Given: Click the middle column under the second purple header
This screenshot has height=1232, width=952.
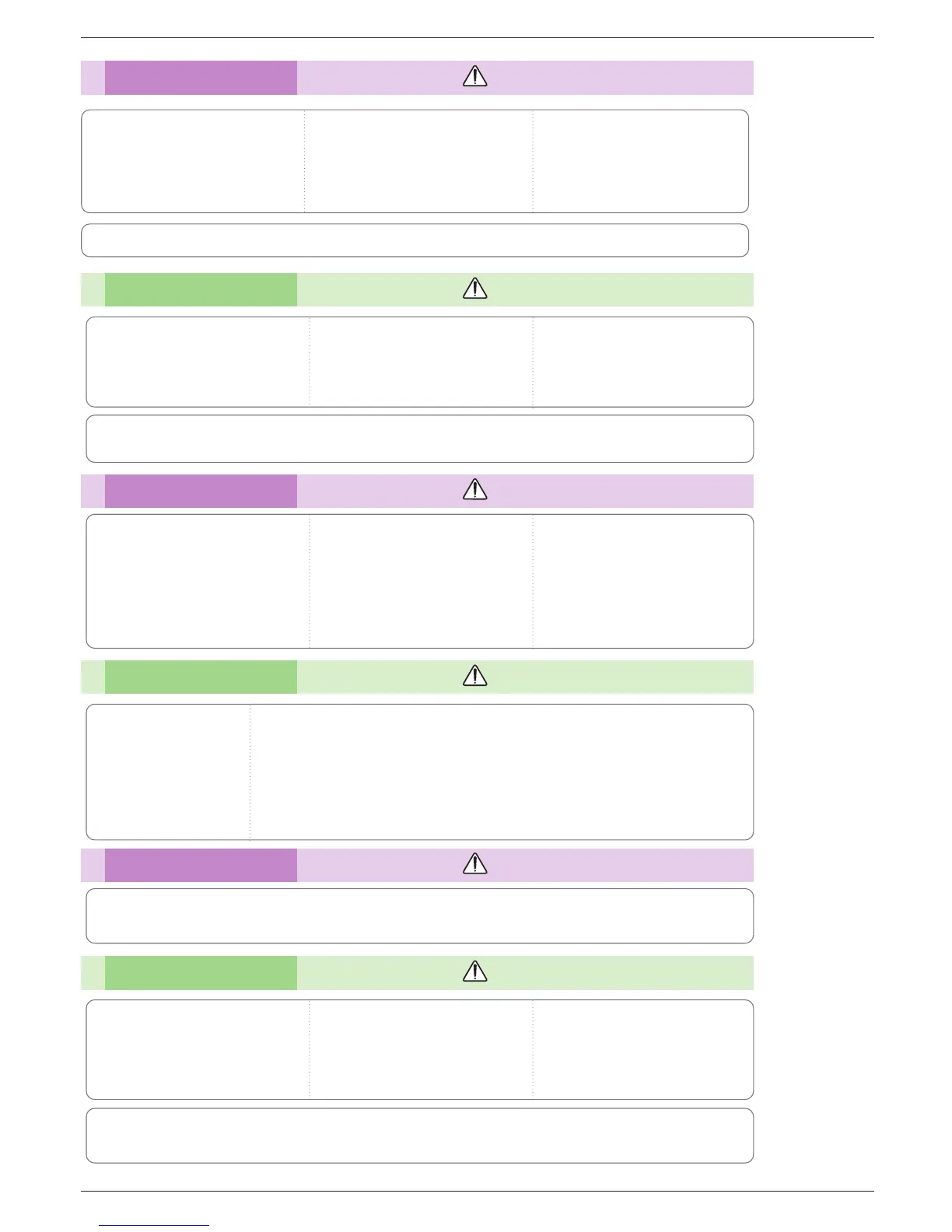Looking at the screenshot, I should 421,581.
